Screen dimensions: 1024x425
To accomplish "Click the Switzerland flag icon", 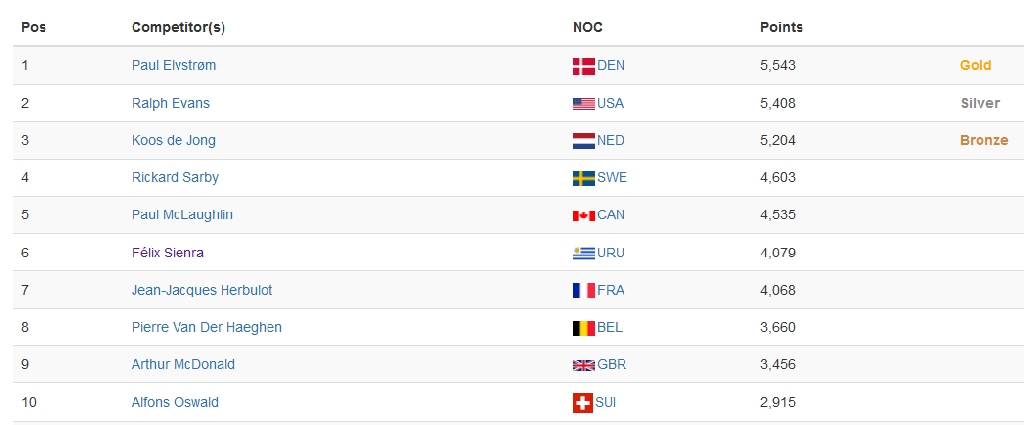I will [583, 403].
